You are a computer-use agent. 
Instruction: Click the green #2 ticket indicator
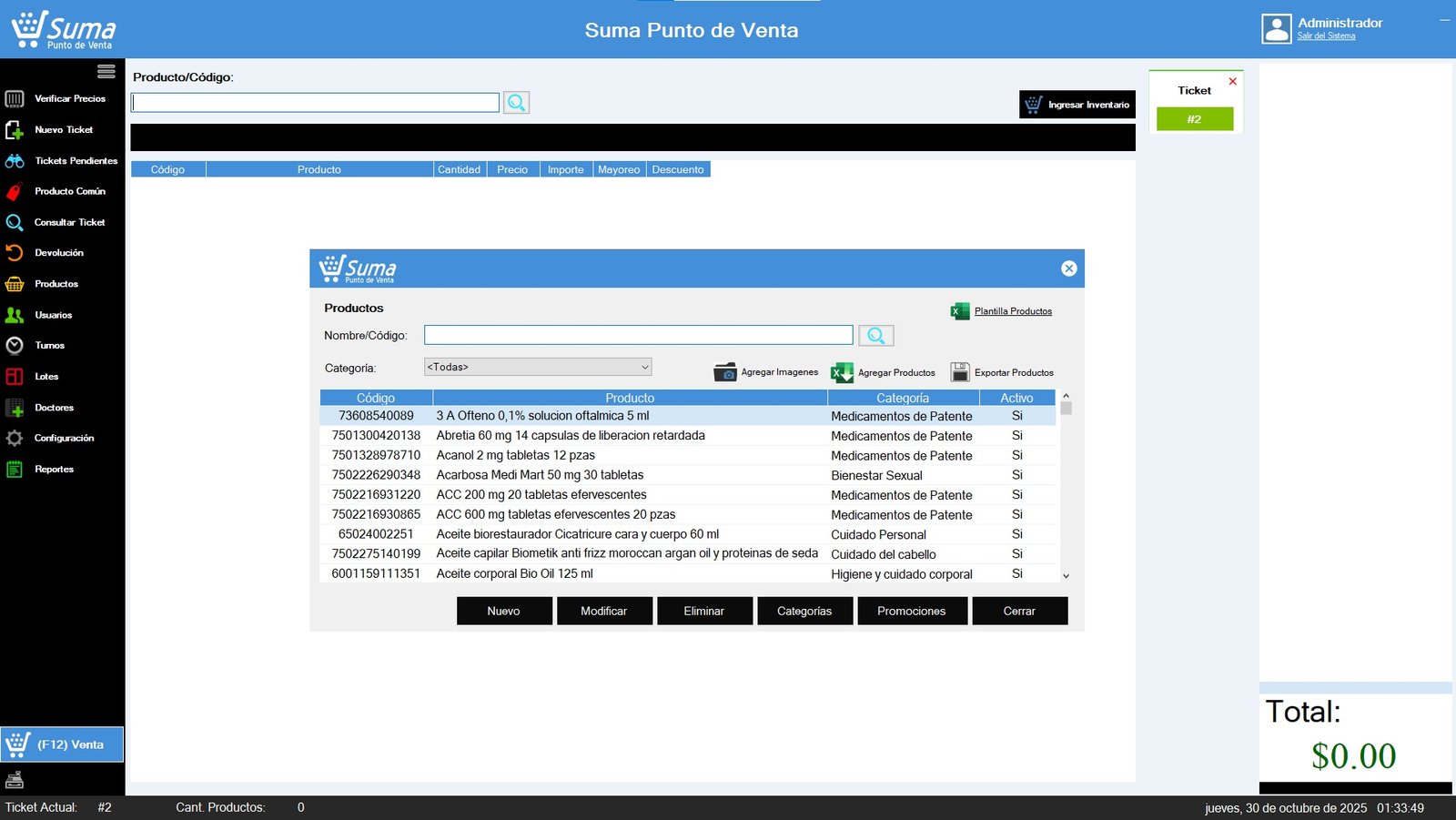pyautogui.click(x=1194, y=118)
